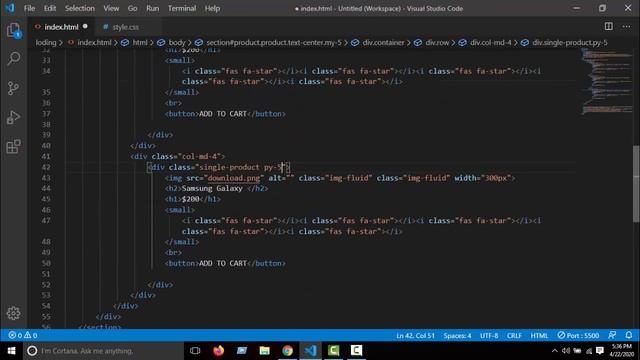Select loding folder in breadcrumb

point(46,42)
